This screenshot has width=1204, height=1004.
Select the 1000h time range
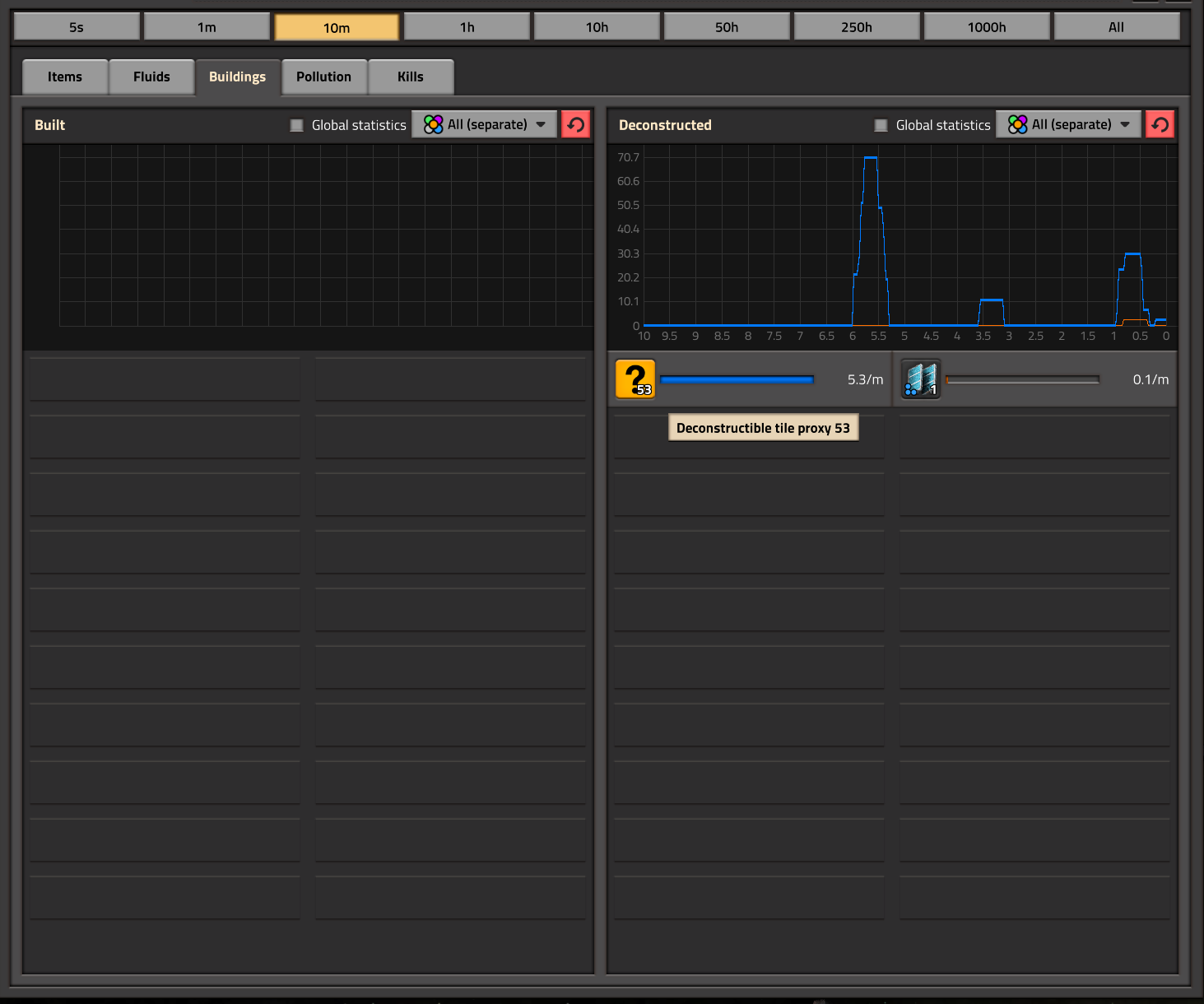click(986, 27)
